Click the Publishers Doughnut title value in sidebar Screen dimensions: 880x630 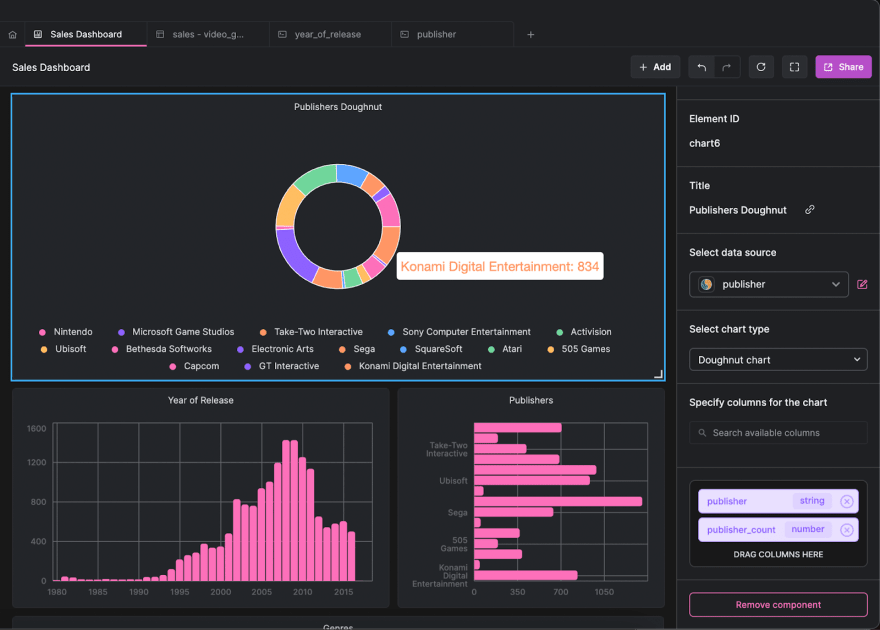[x=737, y=210]
